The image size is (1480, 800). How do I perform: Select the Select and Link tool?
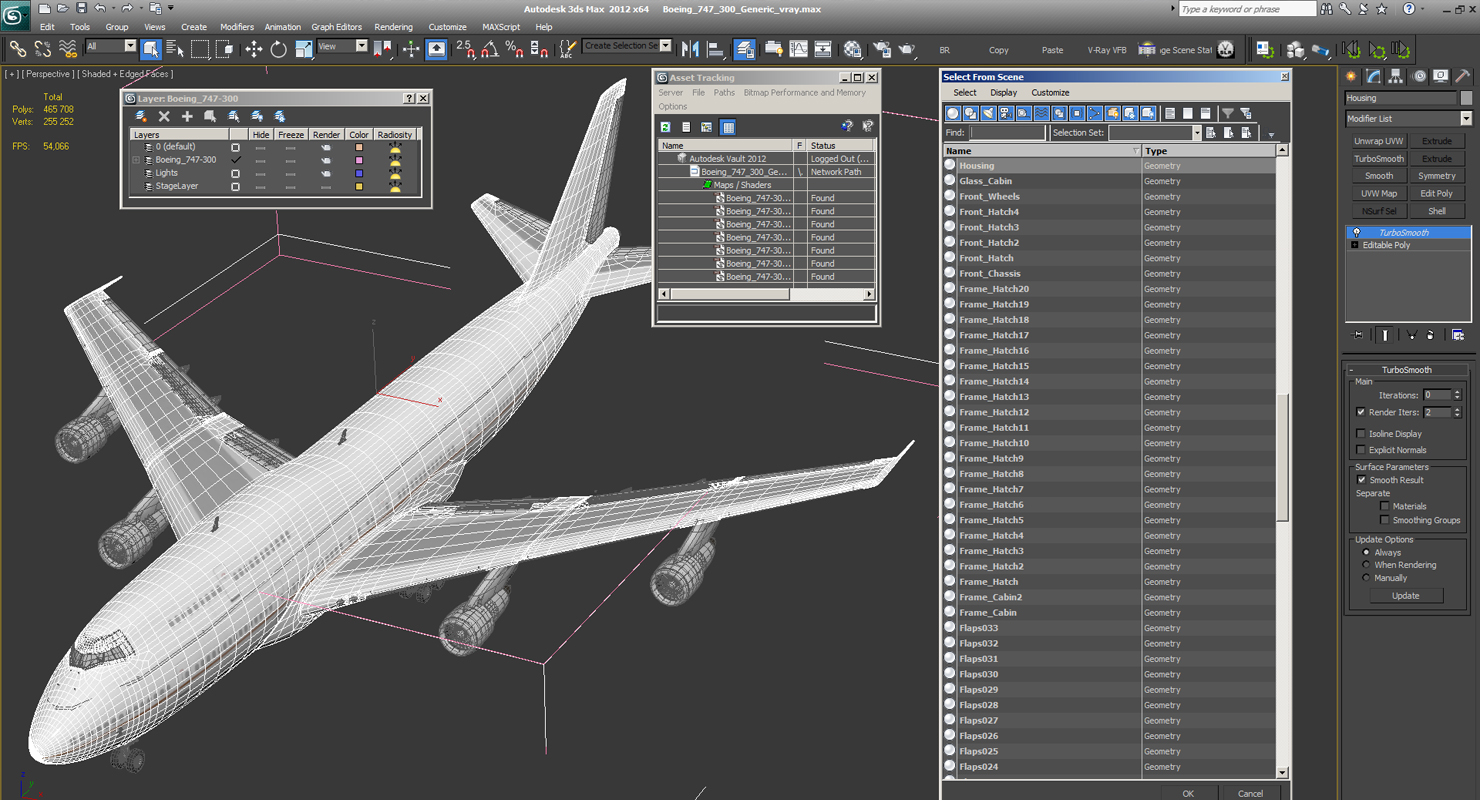click(17, 48)
